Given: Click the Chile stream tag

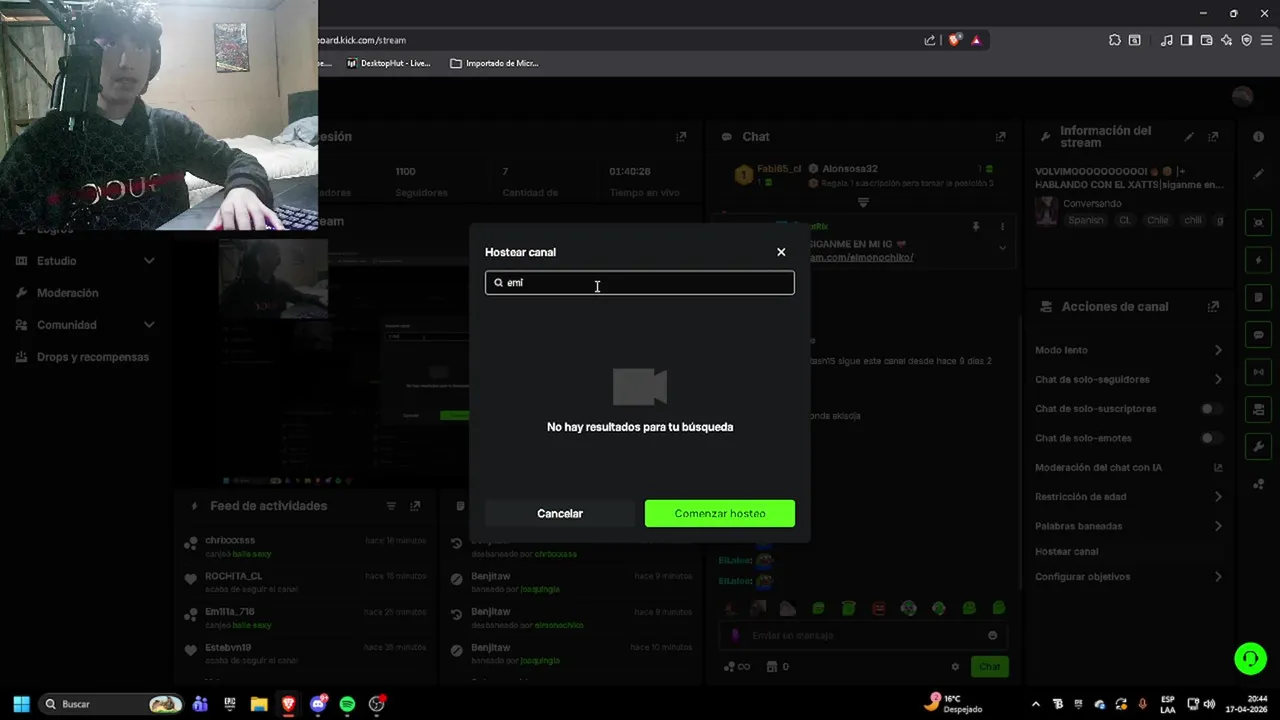Looking at the screenshot, I should click(1157, 220).
